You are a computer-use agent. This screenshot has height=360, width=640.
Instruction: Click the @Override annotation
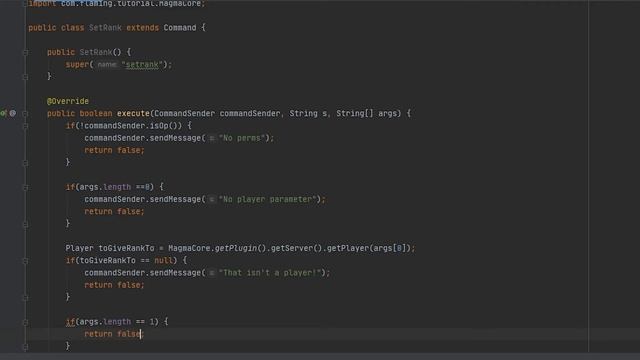(x=68, y=101)
